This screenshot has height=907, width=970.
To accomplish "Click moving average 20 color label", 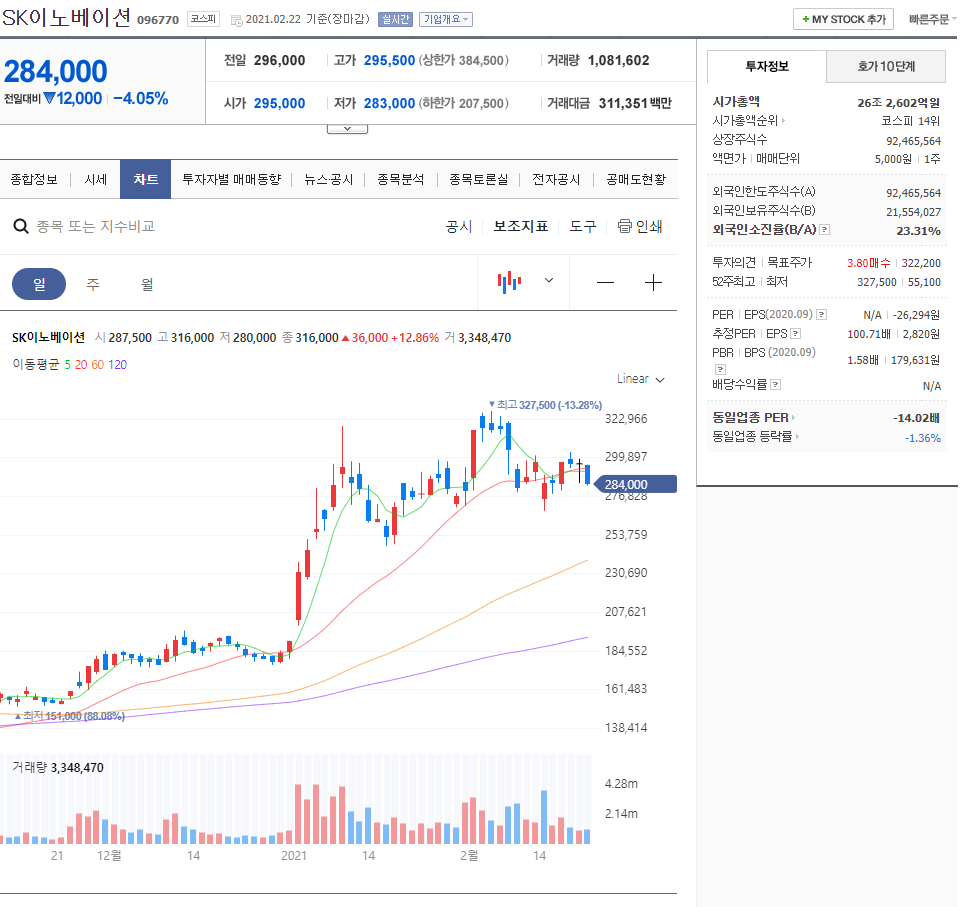I will (x=81, y=365).
